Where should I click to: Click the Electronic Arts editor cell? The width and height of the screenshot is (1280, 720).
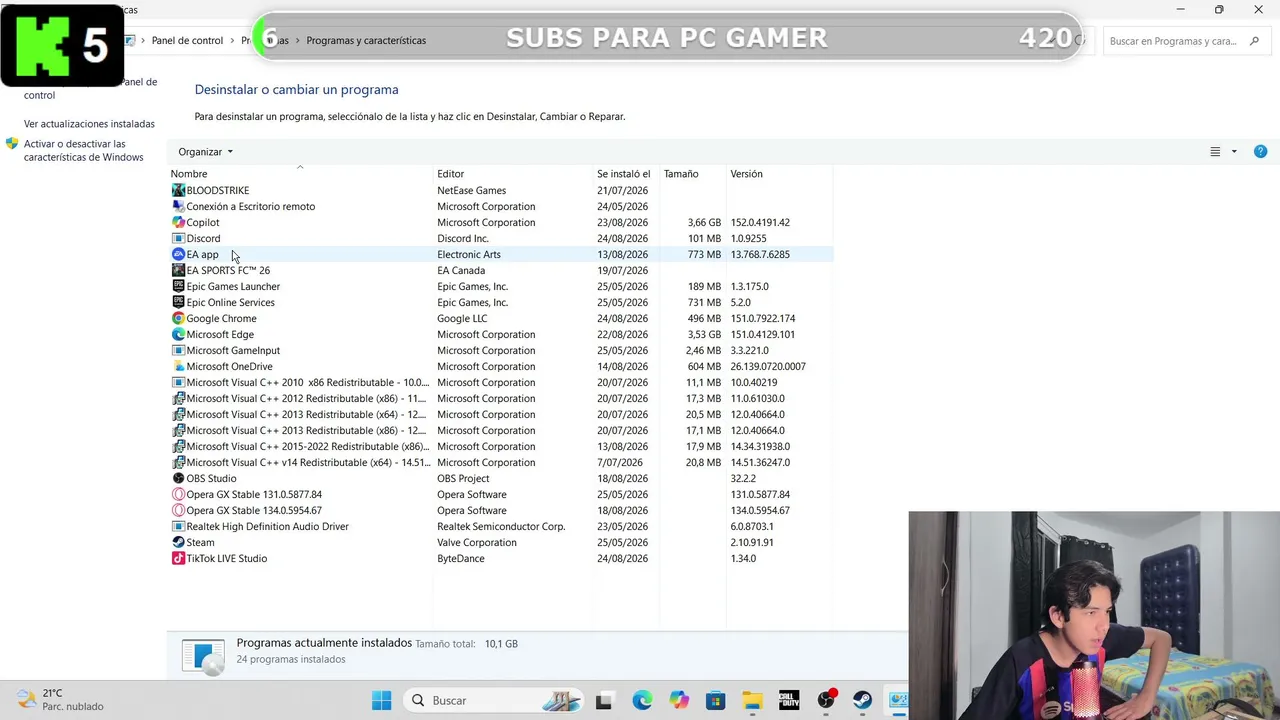point(469,254)
